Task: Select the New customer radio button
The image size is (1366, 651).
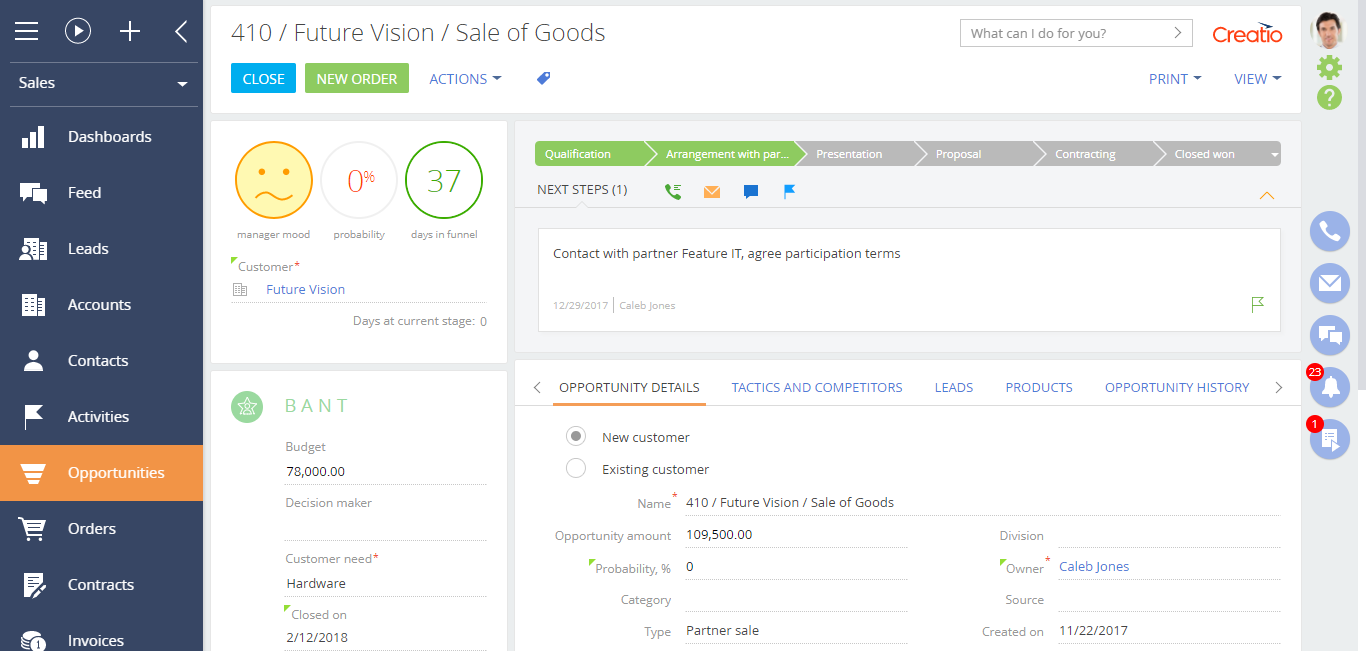Action: pyautogui.click(x=576, y=437)
